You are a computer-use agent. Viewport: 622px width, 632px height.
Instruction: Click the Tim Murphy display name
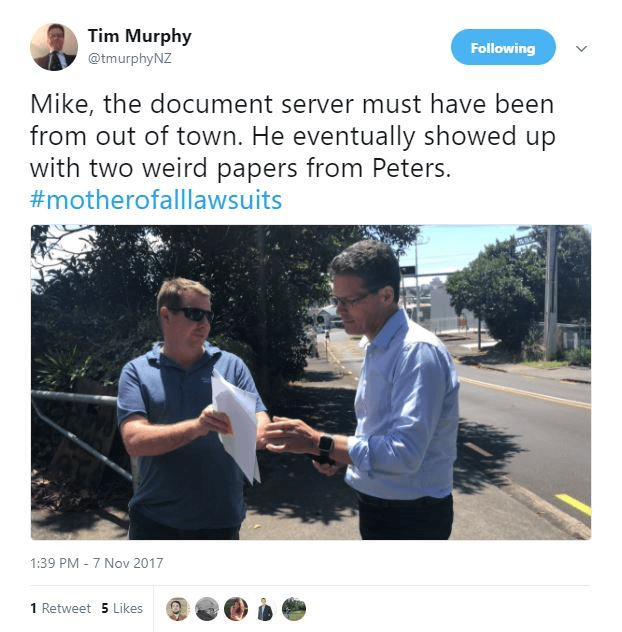click(x=139, y=36)
